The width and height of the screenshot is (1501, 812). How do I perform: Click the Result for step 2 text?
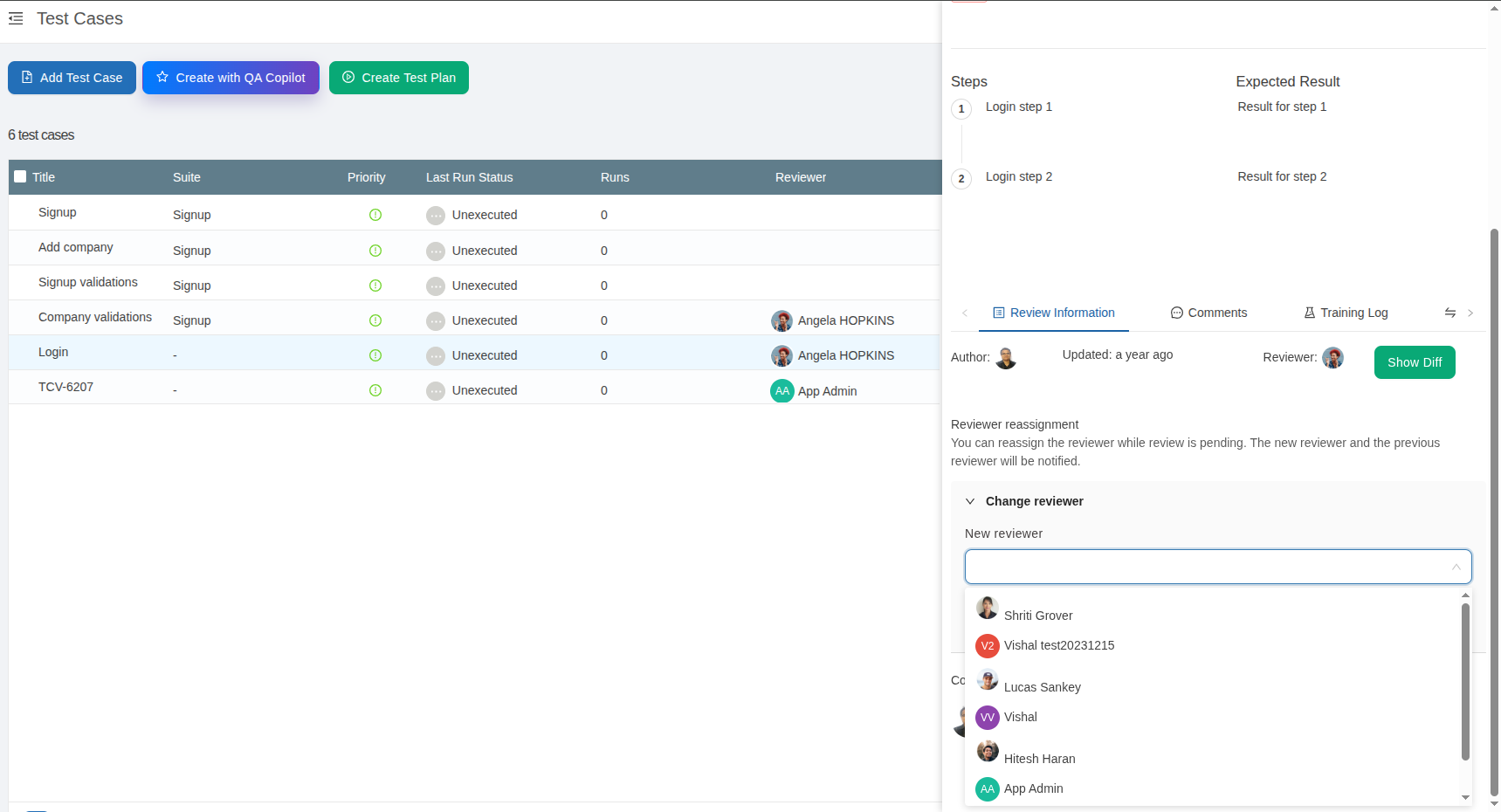tap(1282, 176)
